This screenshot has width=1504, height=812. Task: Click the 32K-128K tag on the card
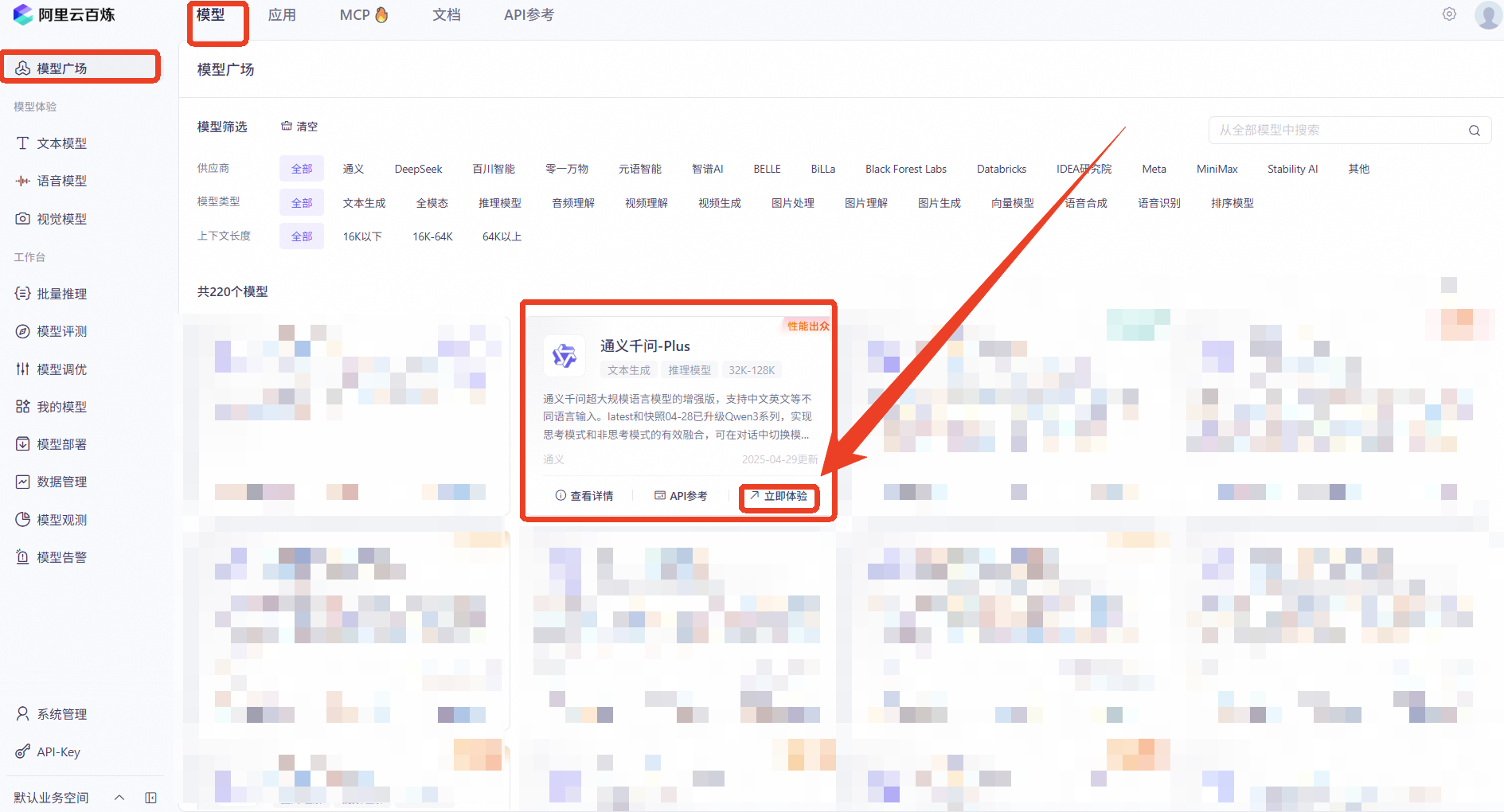tap(752, 370)
